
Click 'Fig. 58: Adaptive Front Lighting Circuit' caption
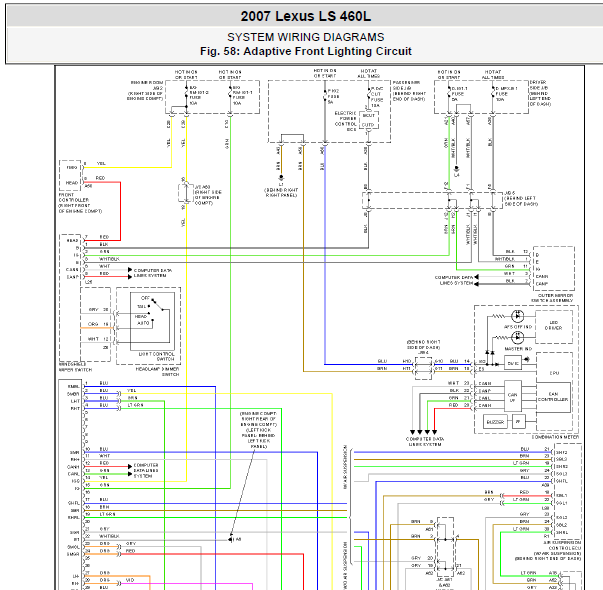click(306, 51)
